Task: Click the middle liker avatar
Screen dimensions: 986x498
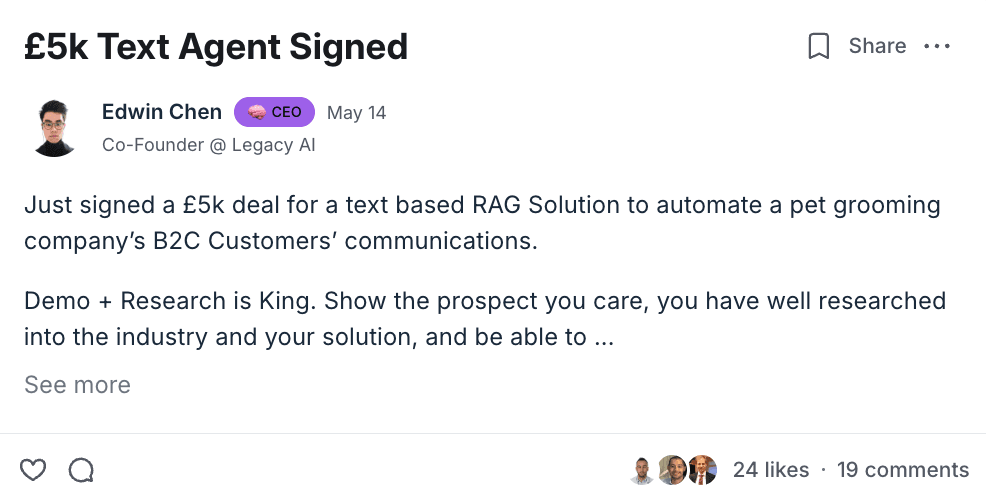Action: tap(671, 470)
